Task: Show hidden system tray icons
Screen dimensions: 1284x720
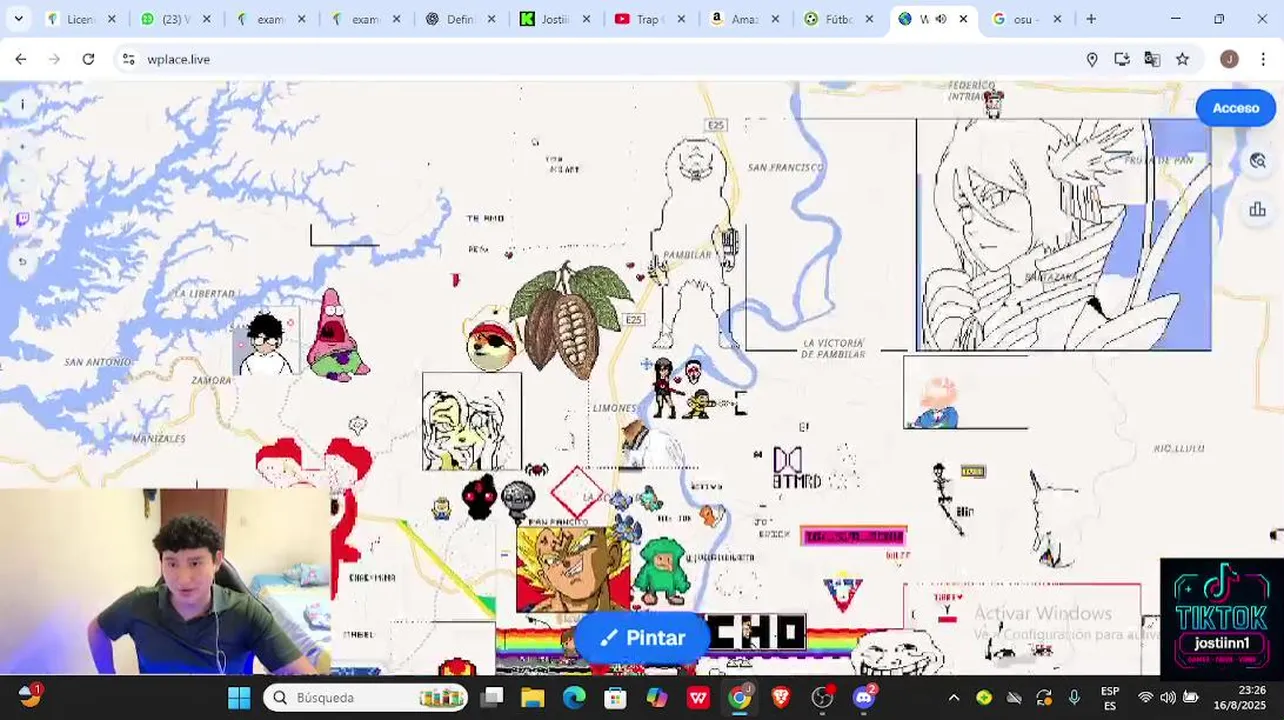Action: coord(953,698)
